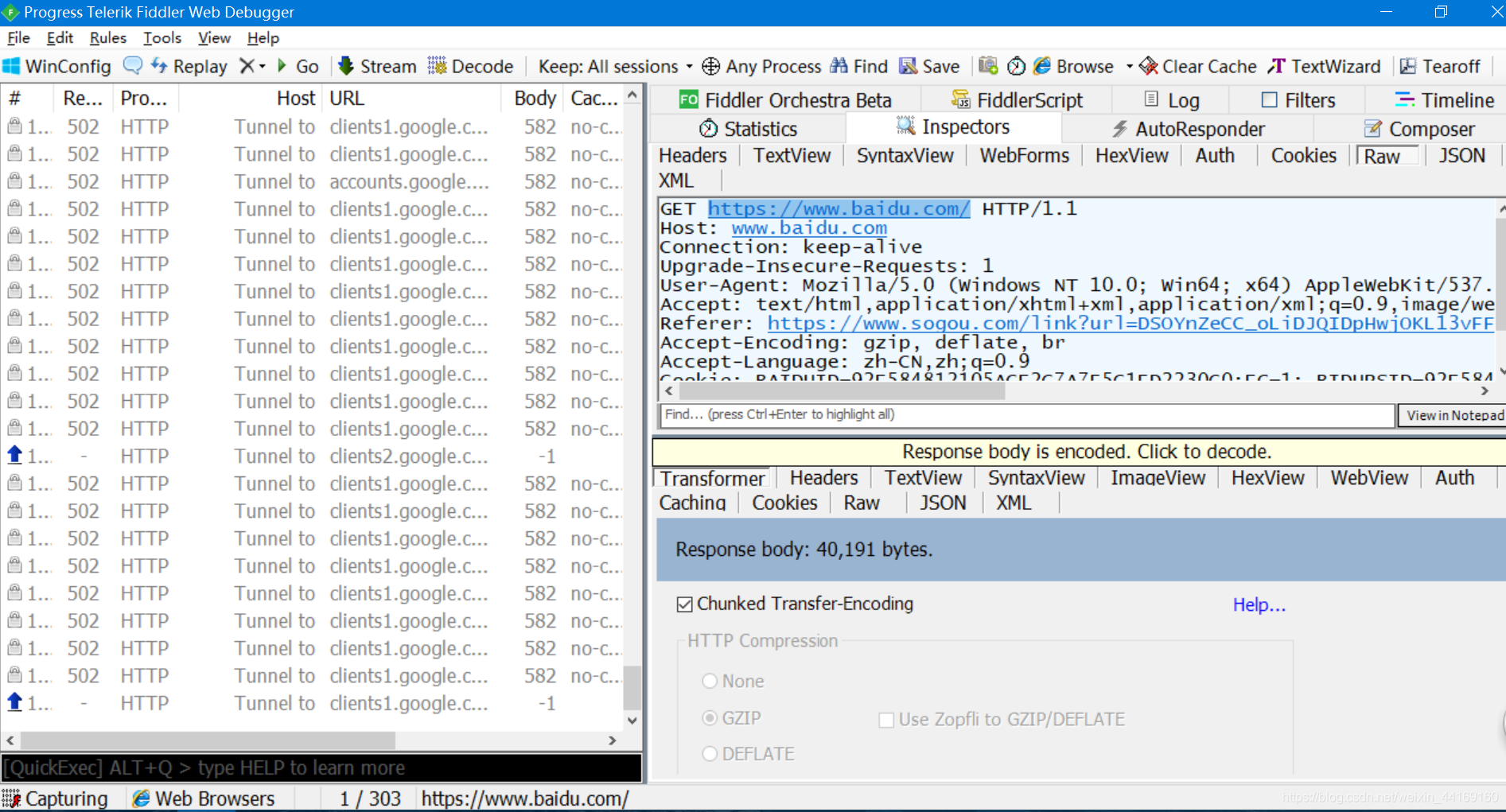The height and width of the screenshot is (812, 1506).
Task: Open the sogou.com Referer link
Action: (1130, 323)
